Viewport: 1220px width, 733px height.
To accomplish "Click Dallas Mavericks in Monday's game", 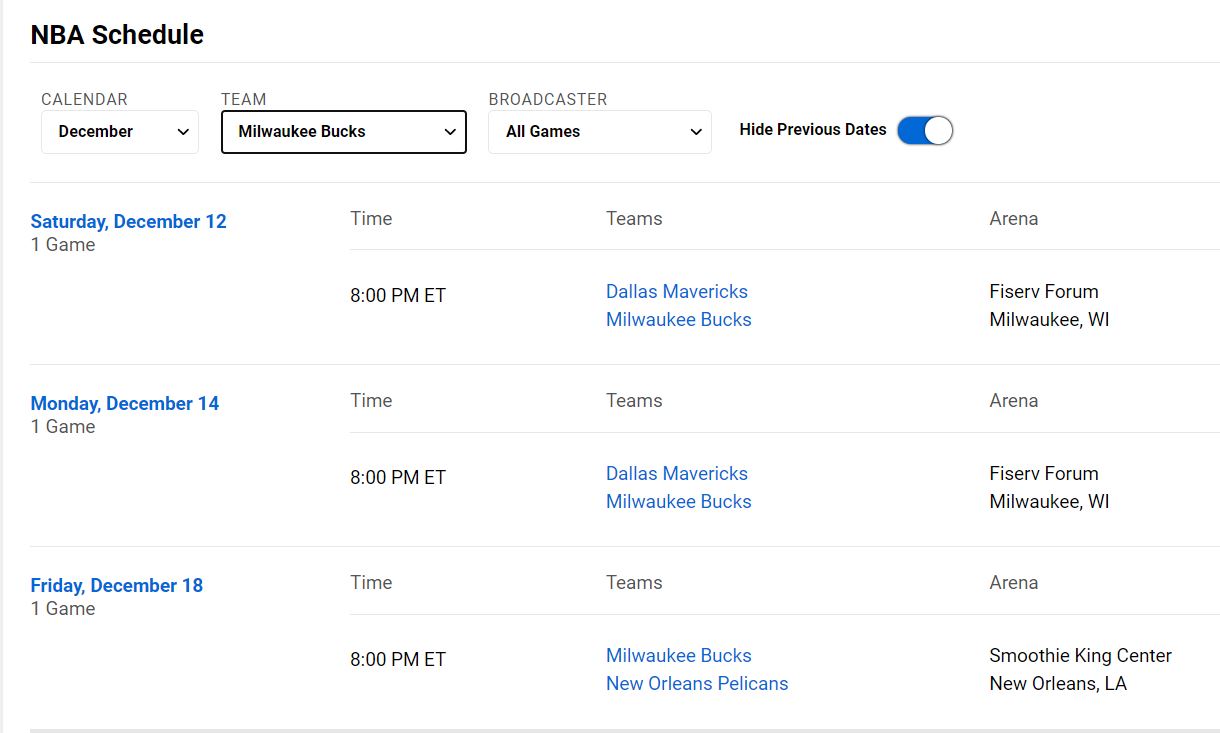I will point(677,474).
